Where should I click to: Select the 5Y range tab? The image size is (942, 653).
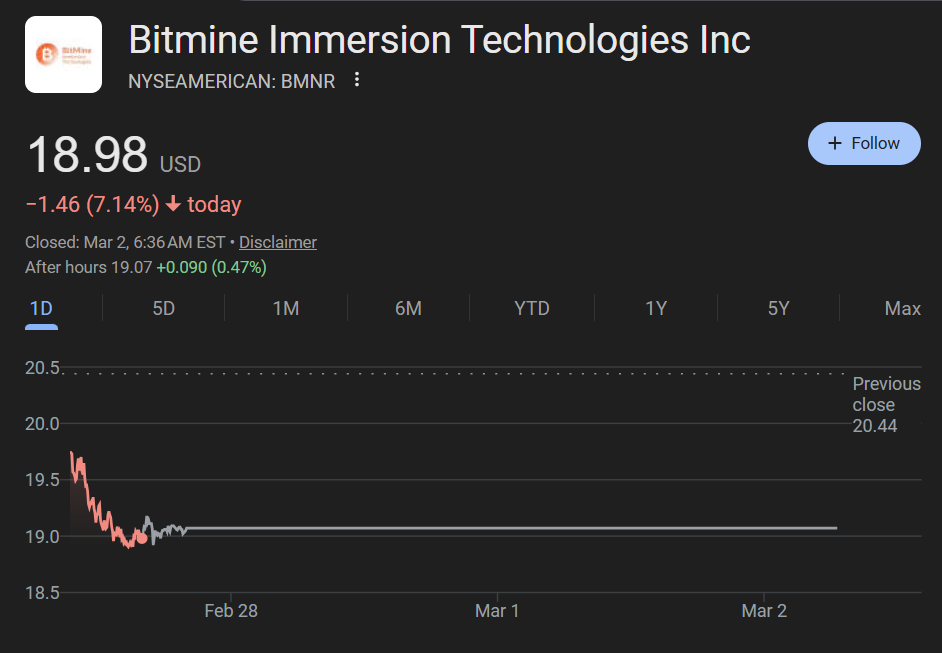tap(778, 308)
